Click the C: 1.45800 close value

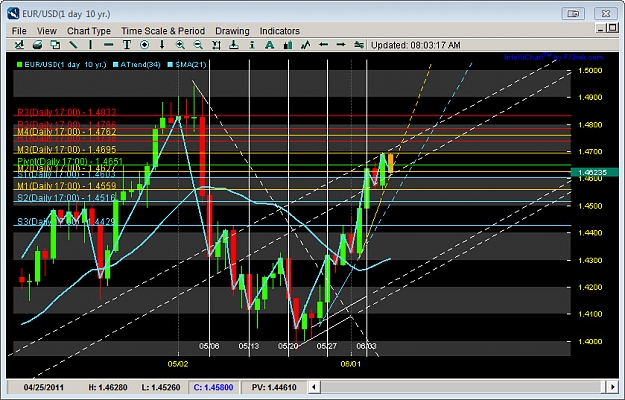[x=213, y=387]
